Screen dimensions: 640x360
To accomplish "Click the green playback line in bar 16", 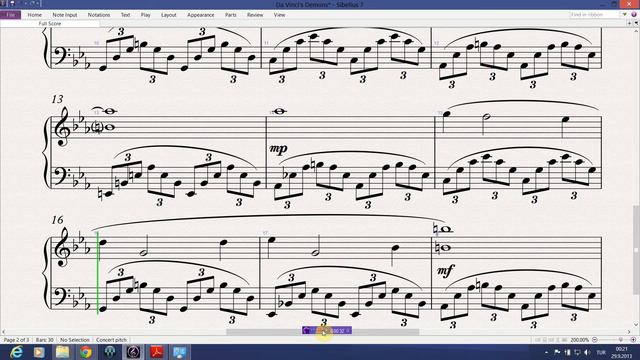I will (98, 273).
